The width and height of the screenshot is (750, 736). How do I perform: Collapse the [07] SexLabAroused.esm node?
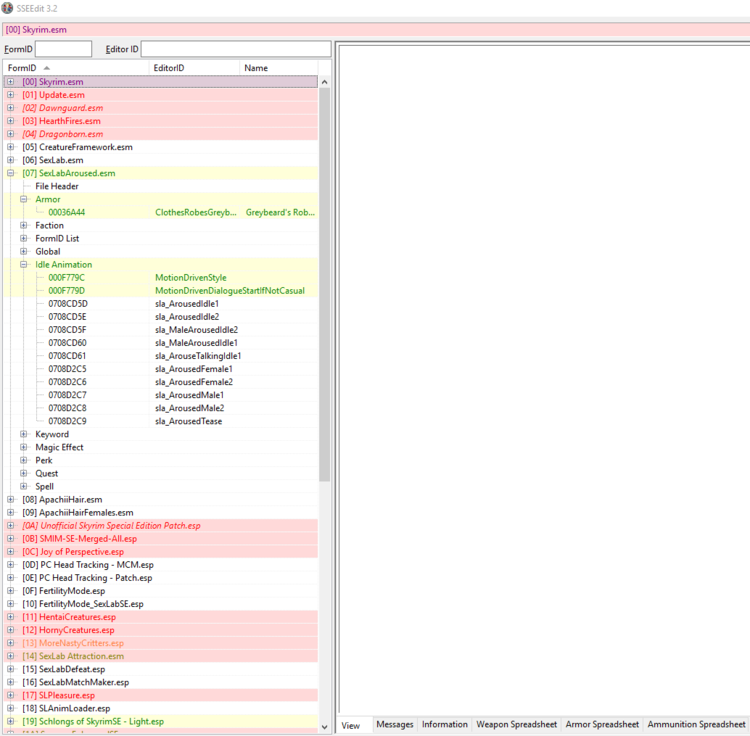(11, 173)
